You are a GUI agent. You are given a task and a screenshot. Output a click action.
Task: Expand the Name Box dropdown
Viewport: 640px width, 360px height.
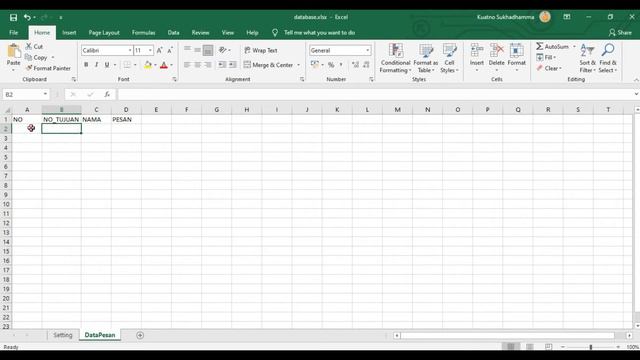tap(45, 94)
